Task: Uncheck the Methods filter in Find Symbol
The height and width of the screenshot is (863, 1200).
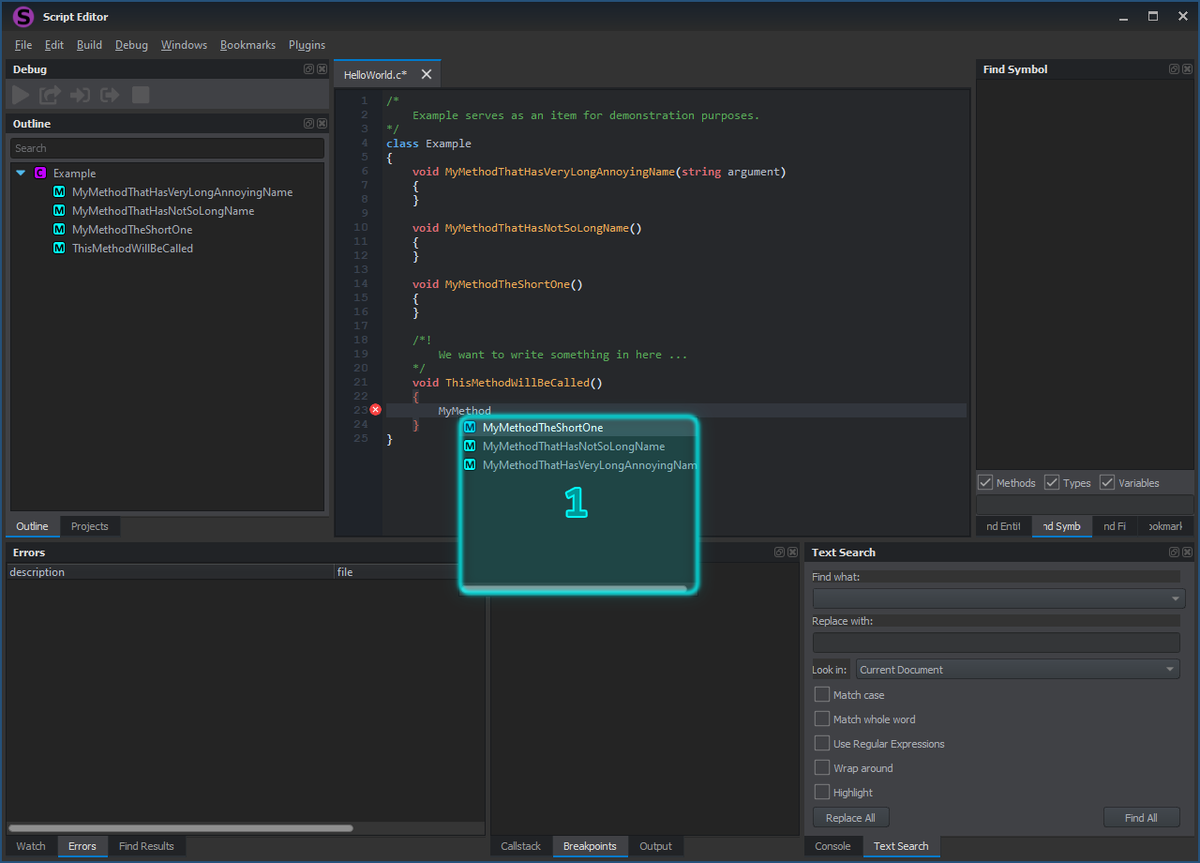Action: [x=985, y=482]
